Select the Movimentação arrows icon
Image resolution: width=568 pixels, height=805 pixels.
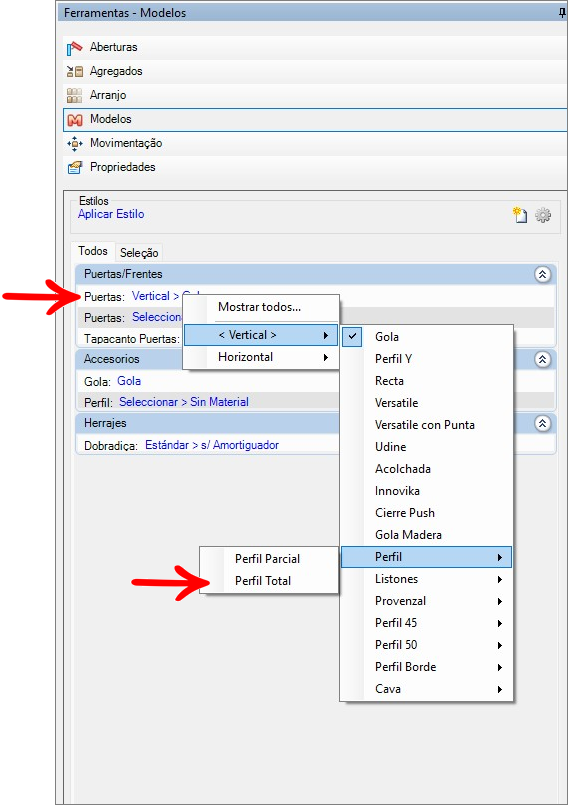75,143
